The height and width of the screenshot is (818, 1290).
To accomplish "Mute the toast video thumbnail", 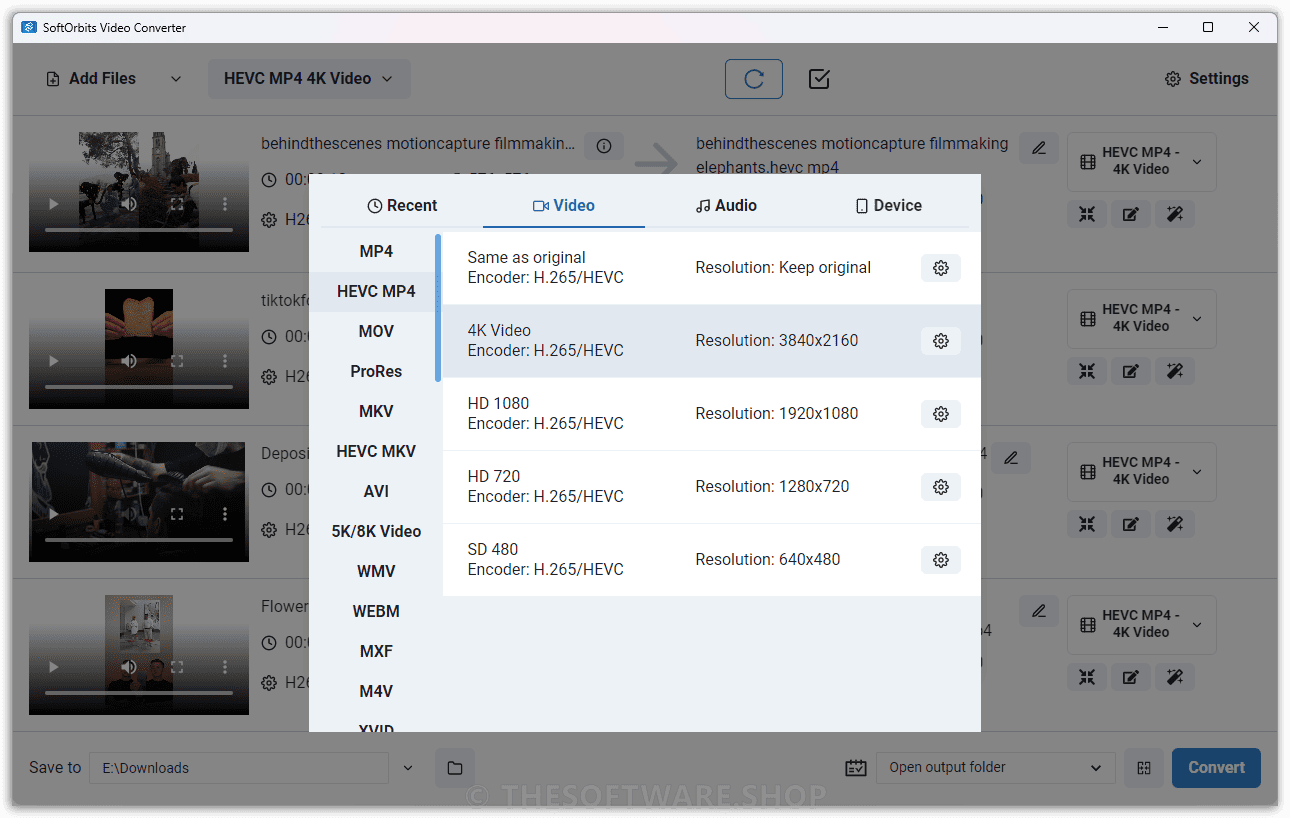I will (129, 361).
